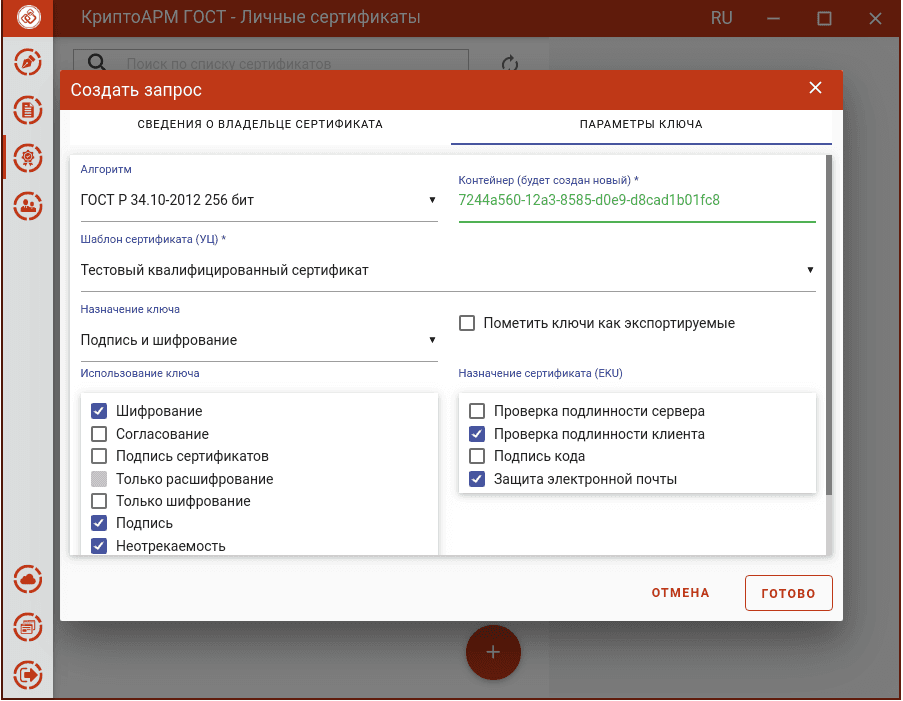The image size is (903, 701).
Task: Uncheck Проверка подлинности клиента checkbox
Action: (477, 434)
